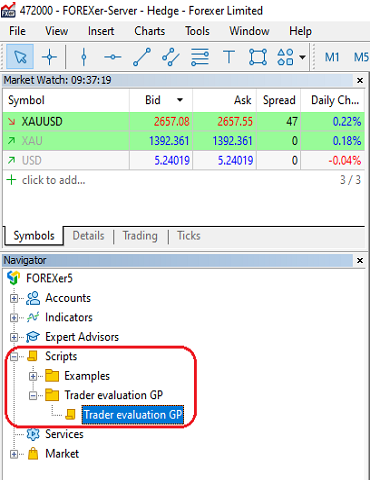Switch to the Trading tab
Screen dimensions: 370x480
[140, 236]
